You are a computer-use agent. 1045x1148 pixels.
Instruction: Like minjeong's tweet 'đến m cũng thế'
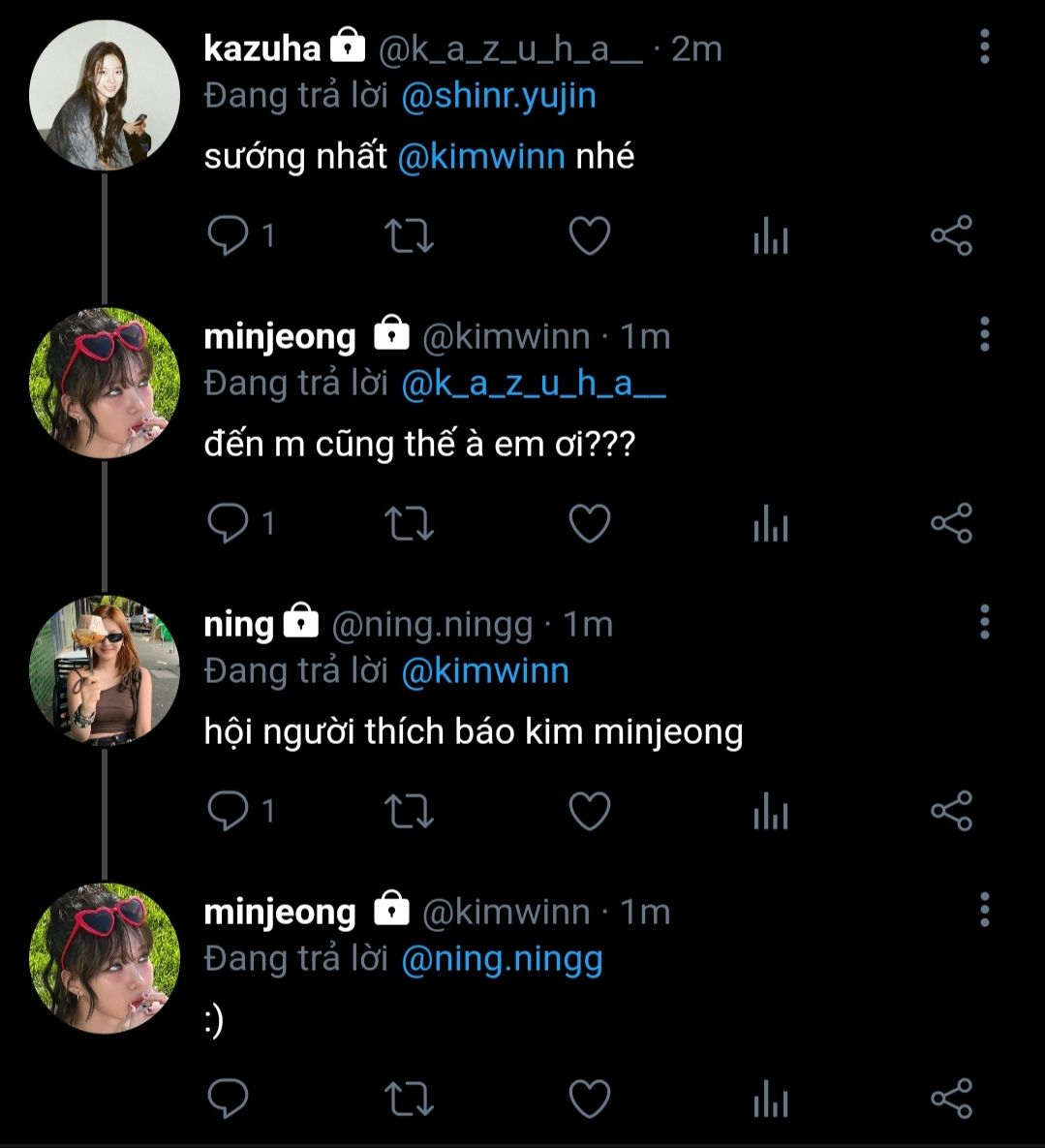click(x=590, y=523)
